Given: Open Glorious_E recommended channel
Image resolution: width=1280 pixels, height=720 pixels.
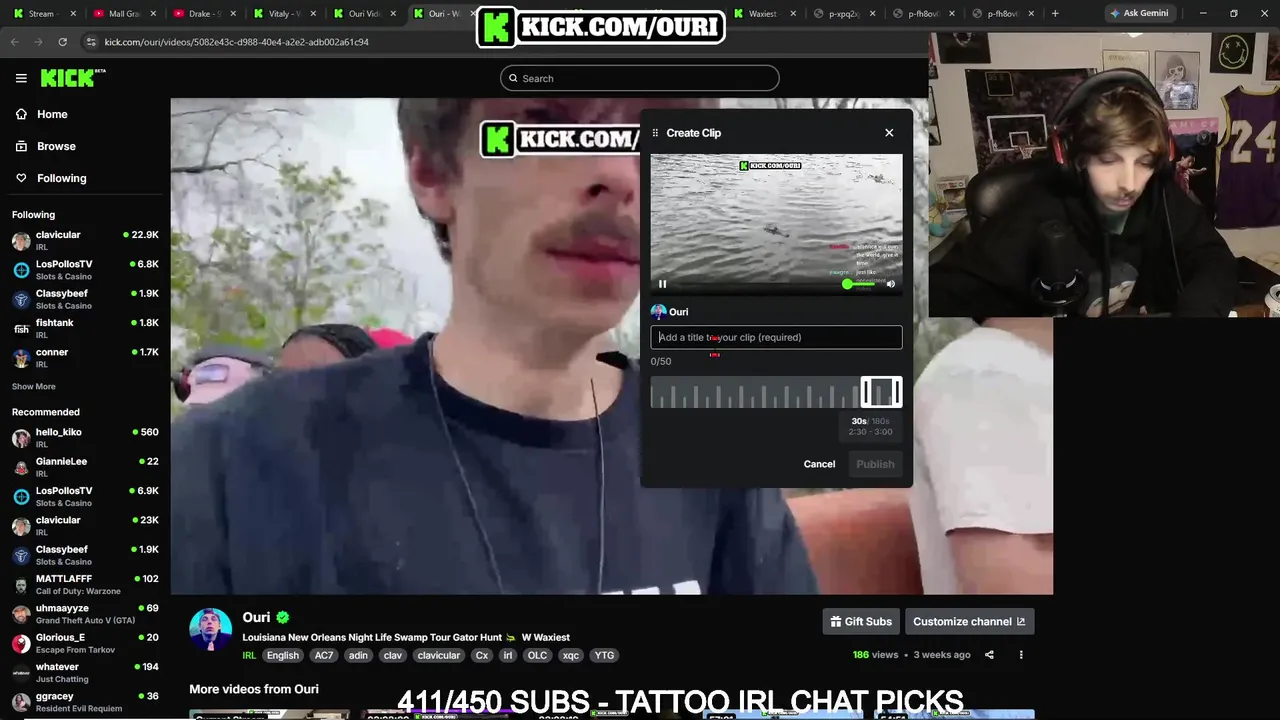Looking at the screenshot, I should pyautogui.click(x=85, y=643).
